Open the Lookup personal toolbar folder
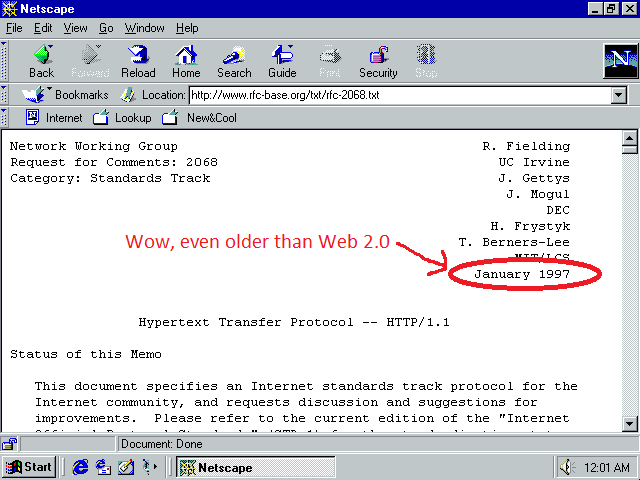Viewport: 640px width, 480px height. pyautogui.click(x=122, y=118)
